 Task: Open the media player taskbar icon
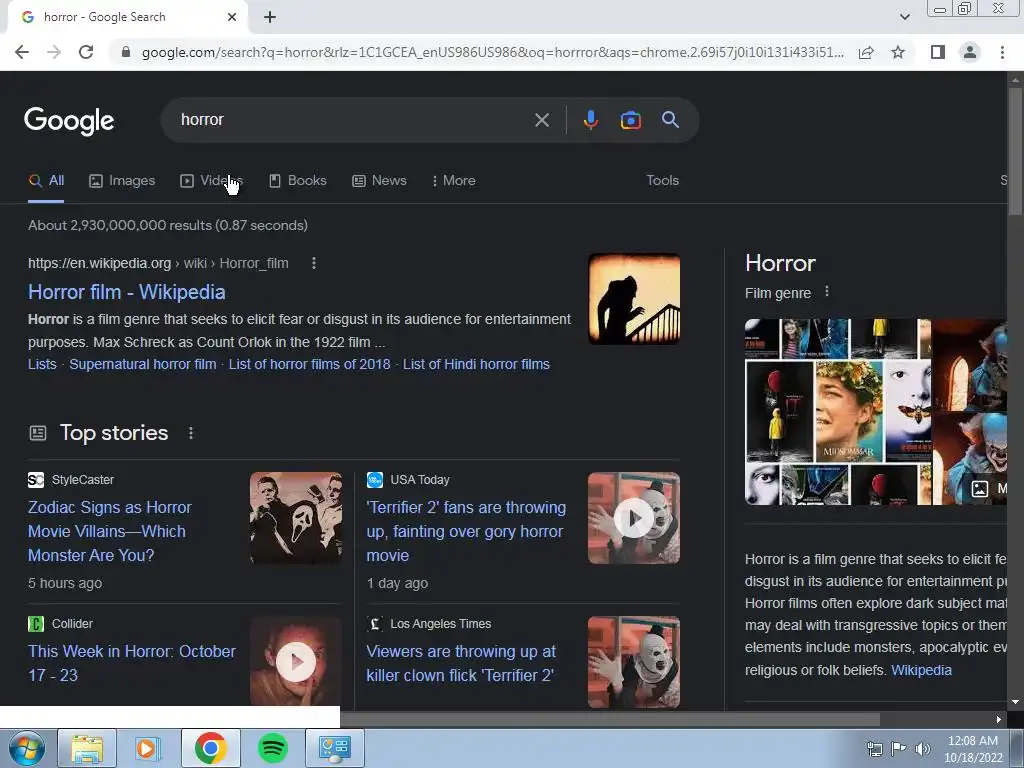click(148, 748)
